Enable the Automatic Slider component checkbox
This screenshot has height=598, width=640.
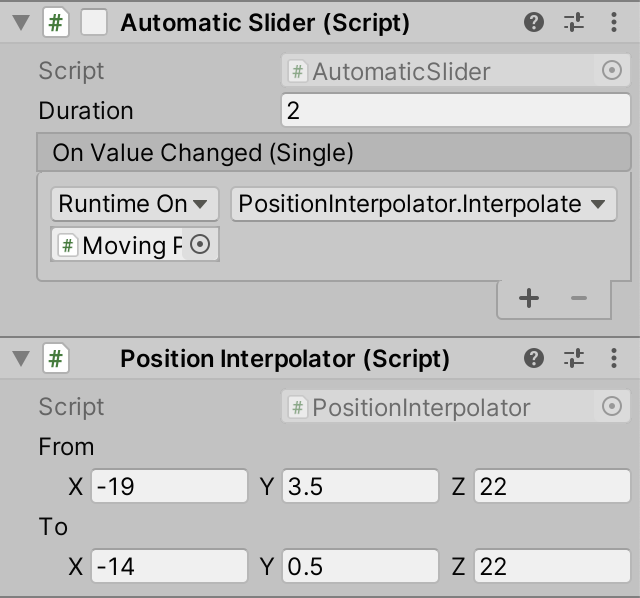tap(94, 23)
